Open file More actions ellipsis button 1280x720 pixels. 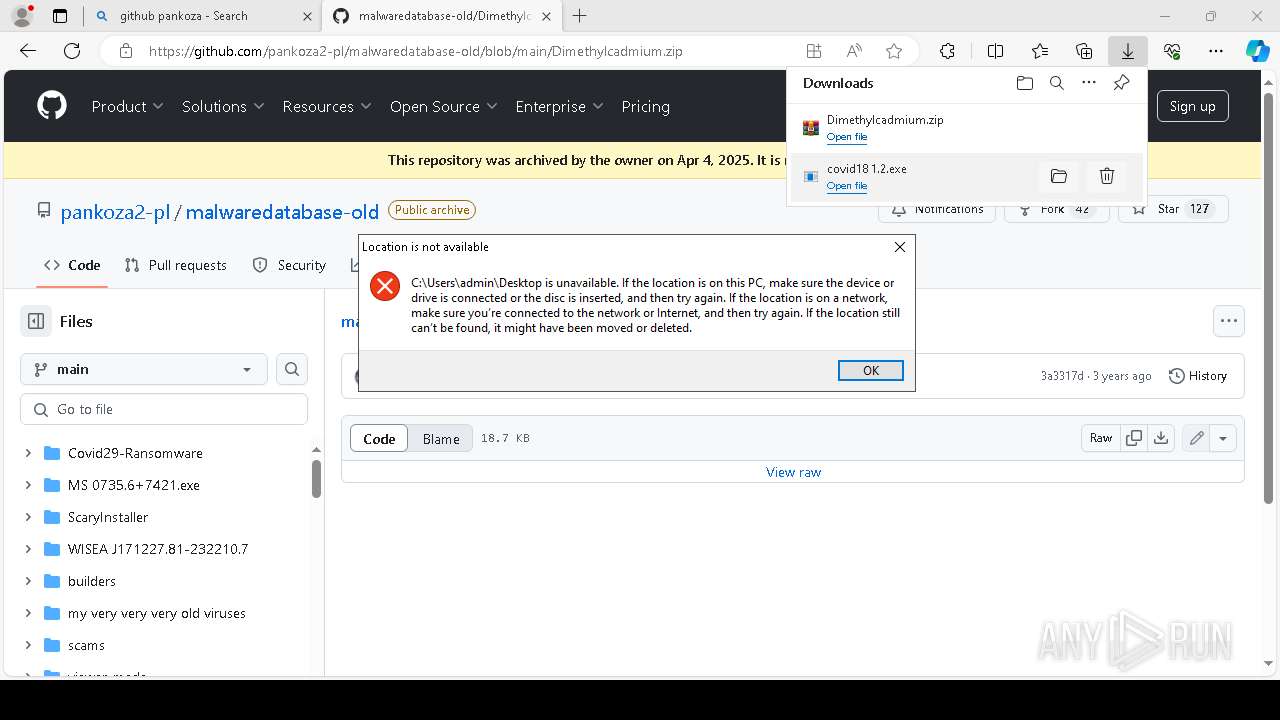coord(1228,321)
